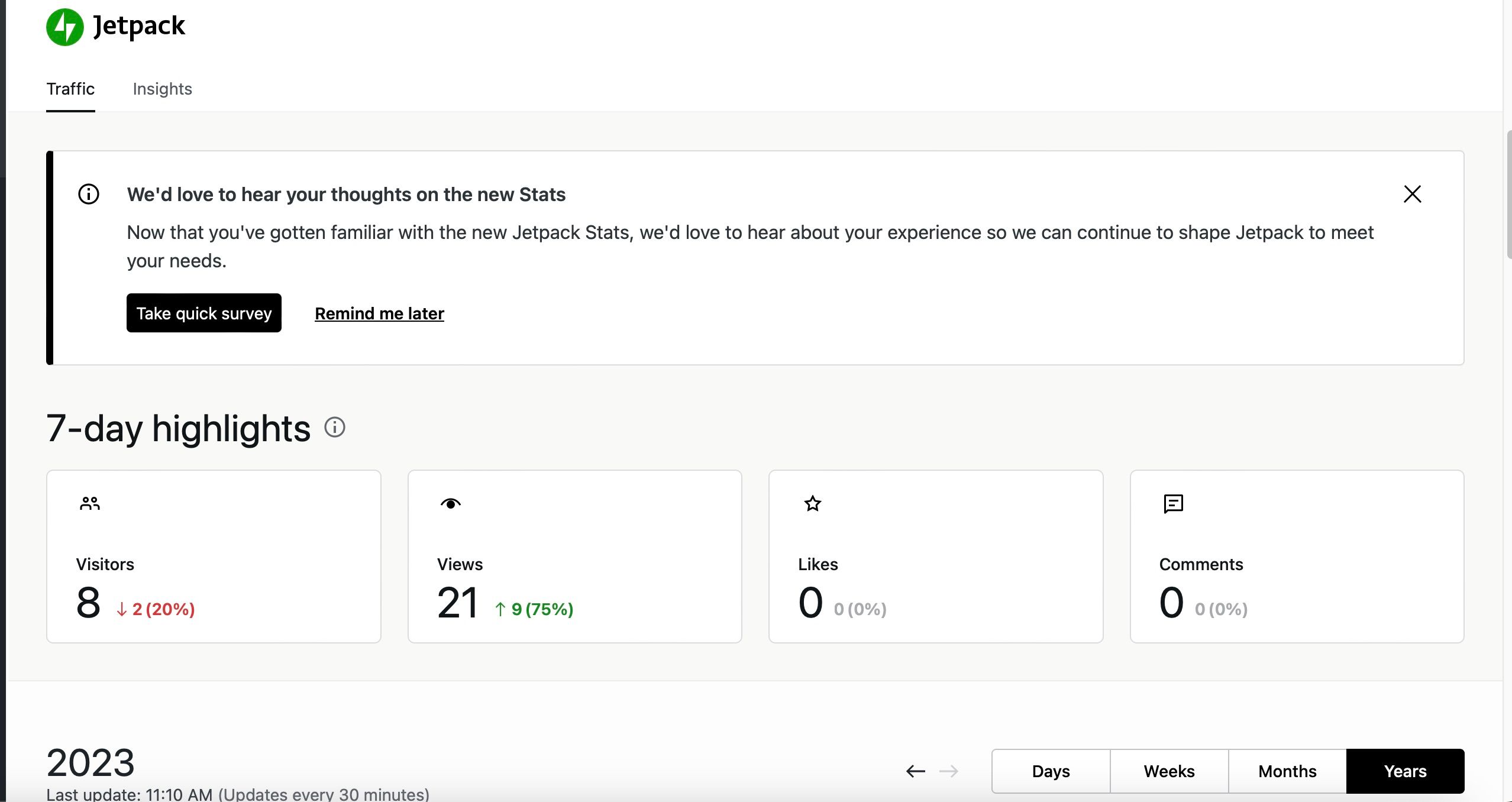This screenshot has height=802, width=1512.
Task: Switch to the Insights tab
Action: [x=162, y=89]
